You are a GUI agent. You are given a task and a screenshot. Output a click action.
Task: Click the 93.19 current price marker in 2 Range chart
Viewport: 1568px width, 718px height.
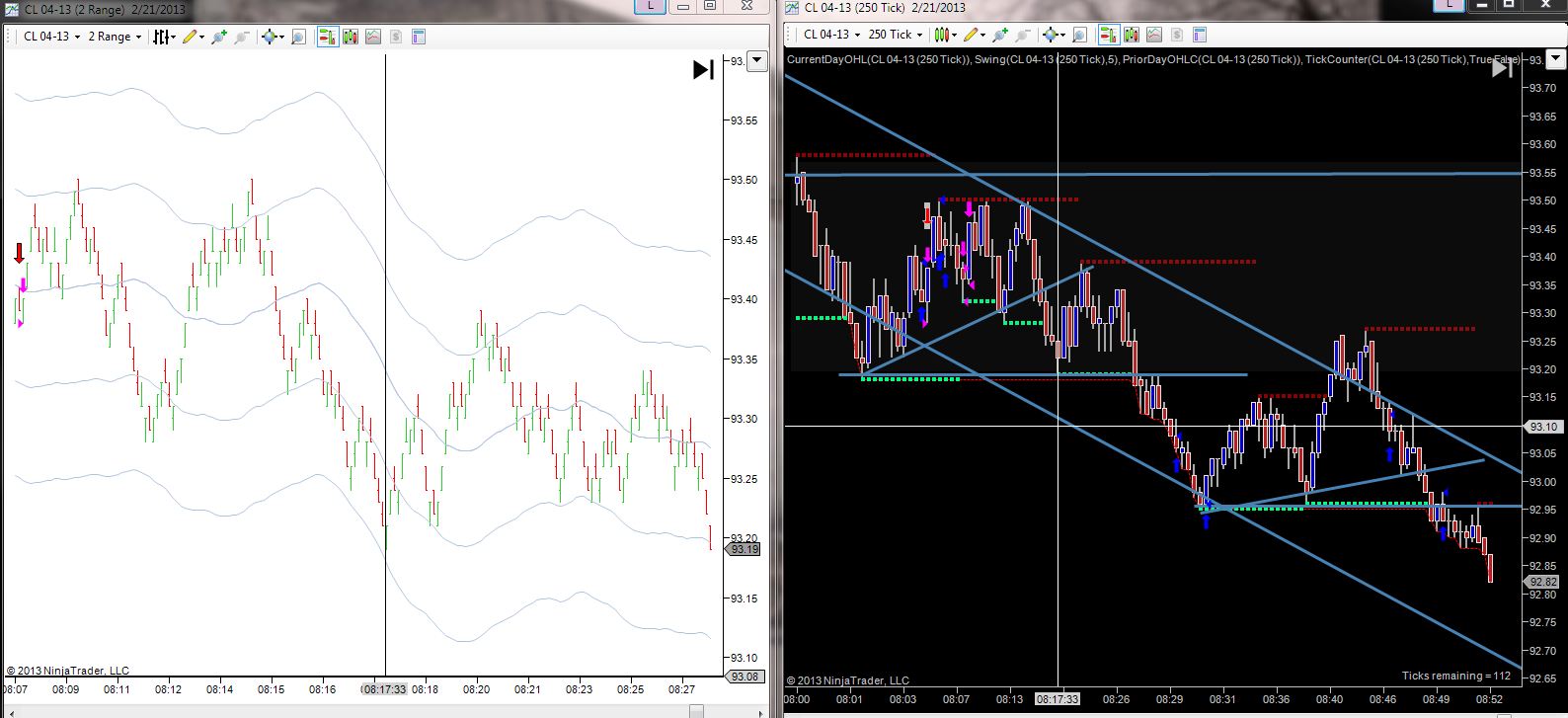coord(745,549)
